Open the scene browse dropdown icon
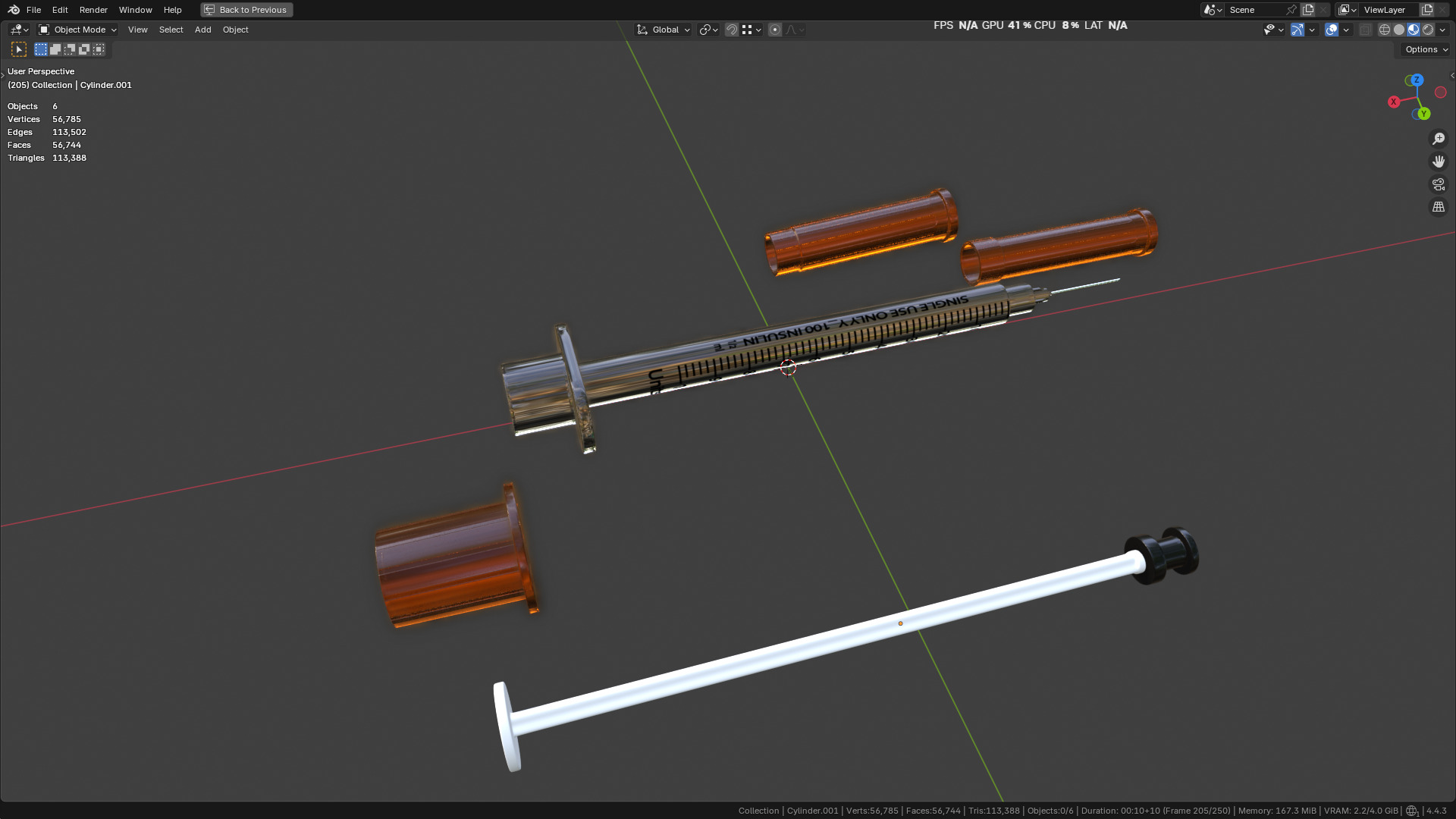This screenshot has width=1456, height=819. [x=1212, y=10]
